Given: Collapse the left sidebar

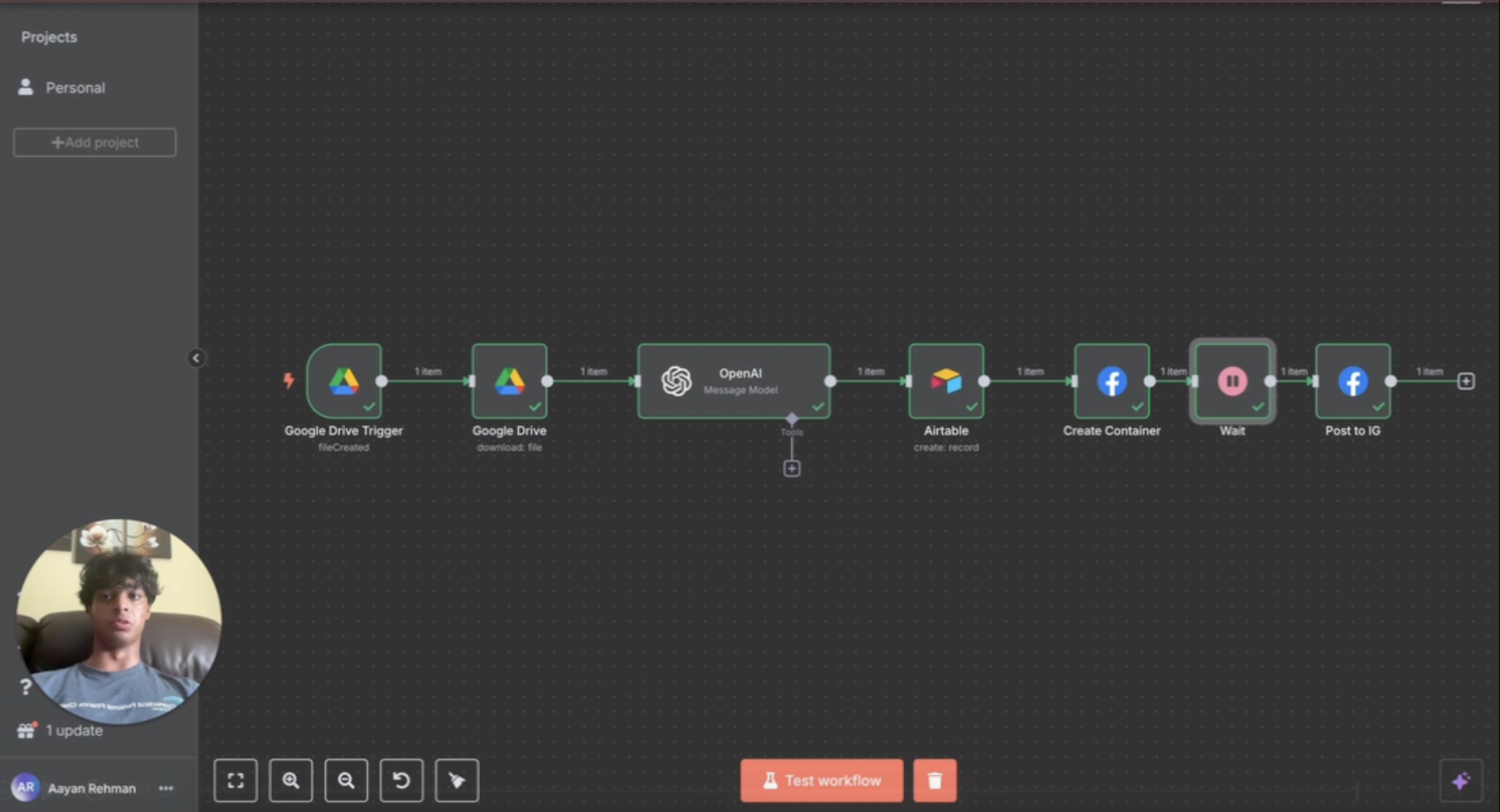Looking at the screenshot, I should coord(196,358).
